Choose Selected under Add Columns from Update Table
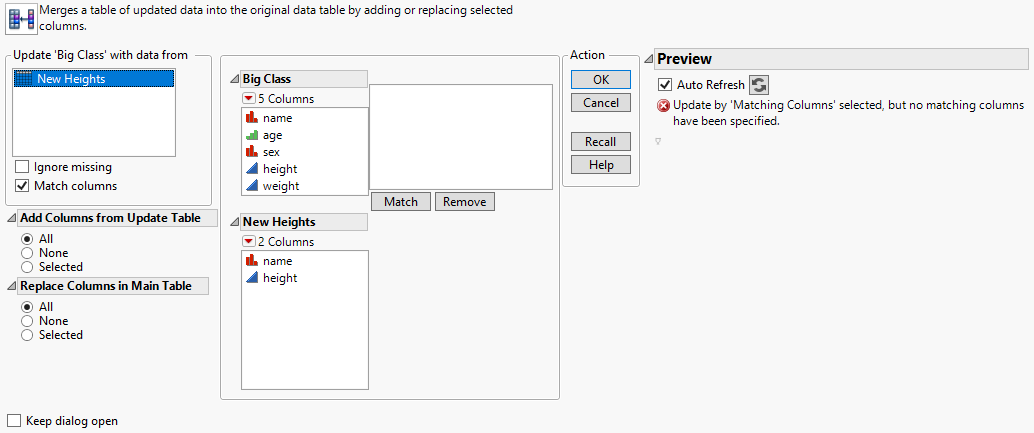The width and height of the screenshot is (1034, 433). [27, 267]
